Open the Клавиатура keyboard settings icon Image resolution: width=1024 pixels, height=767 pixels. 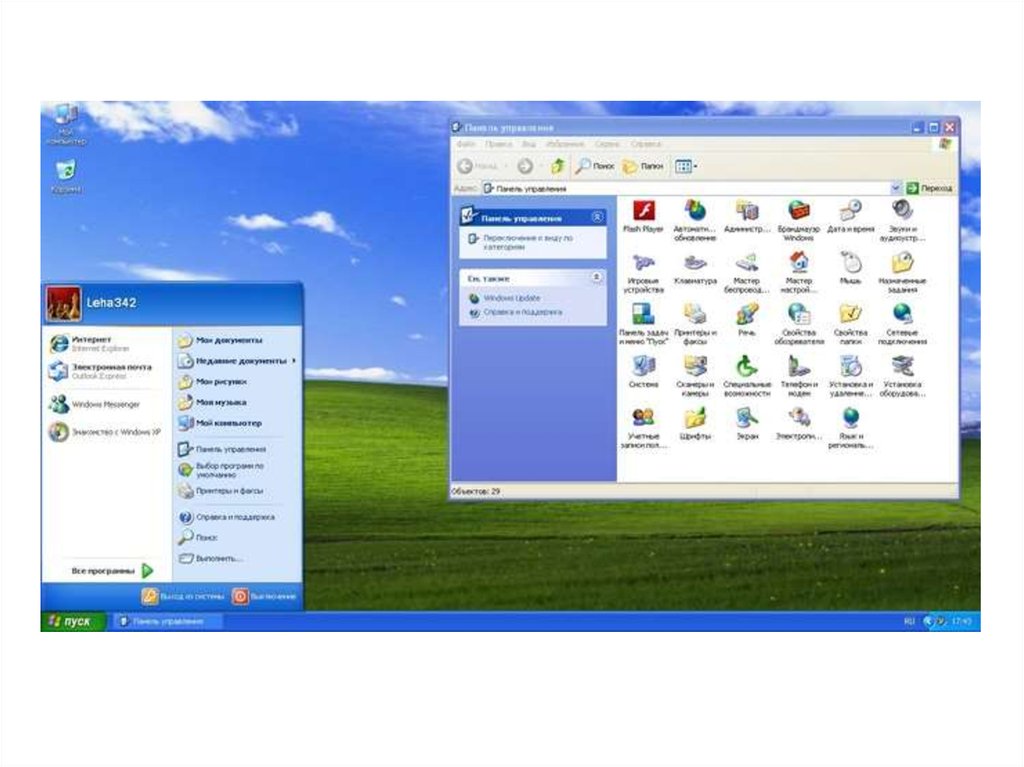pos(694,264)
